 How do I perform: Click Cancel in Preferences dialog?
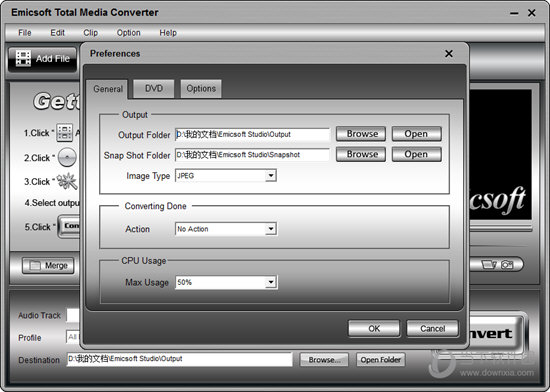(x=432, y=329)
